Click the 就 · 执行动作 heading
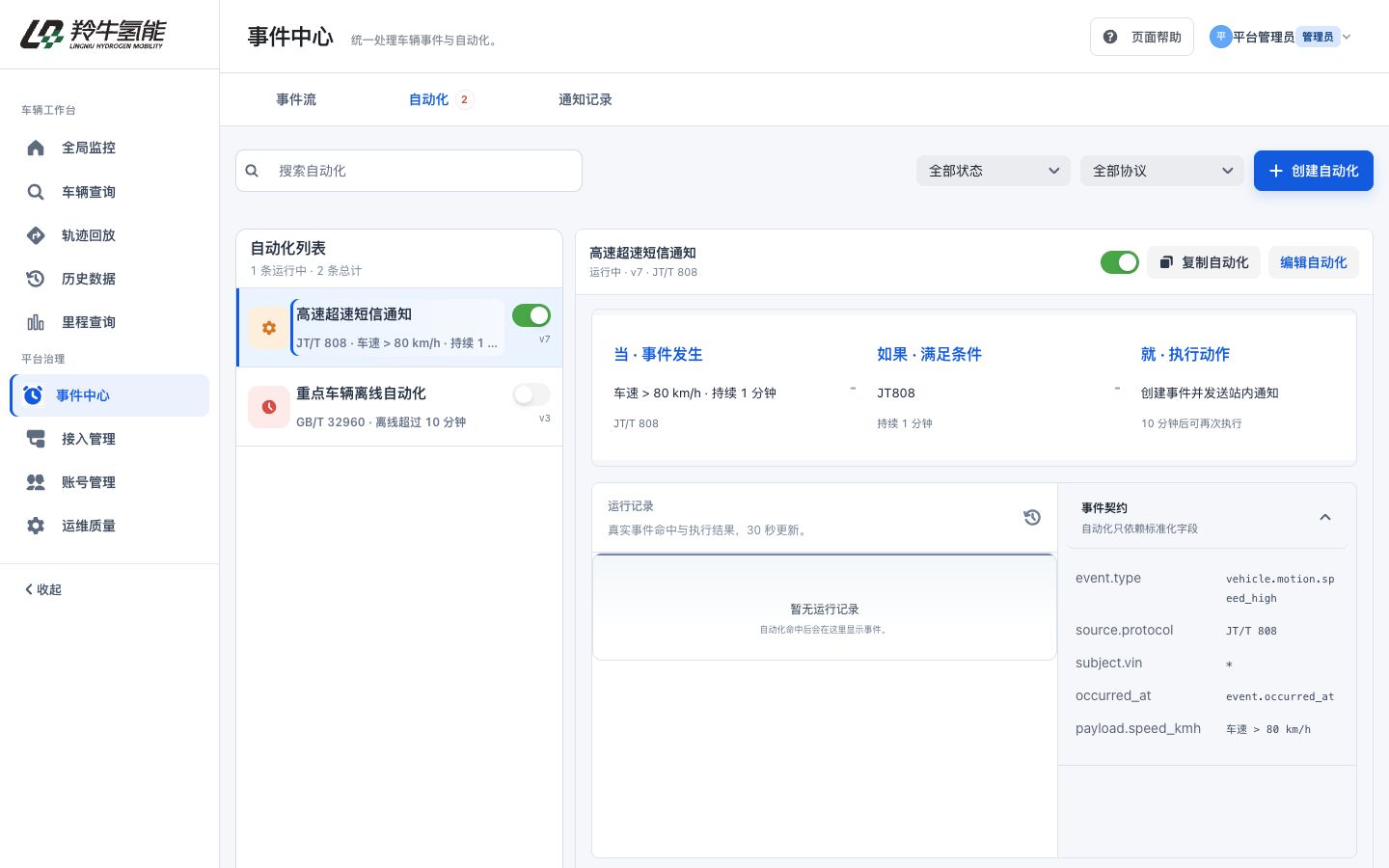This screenshot has width=1389, height=868. click(x=1185, y=354)
